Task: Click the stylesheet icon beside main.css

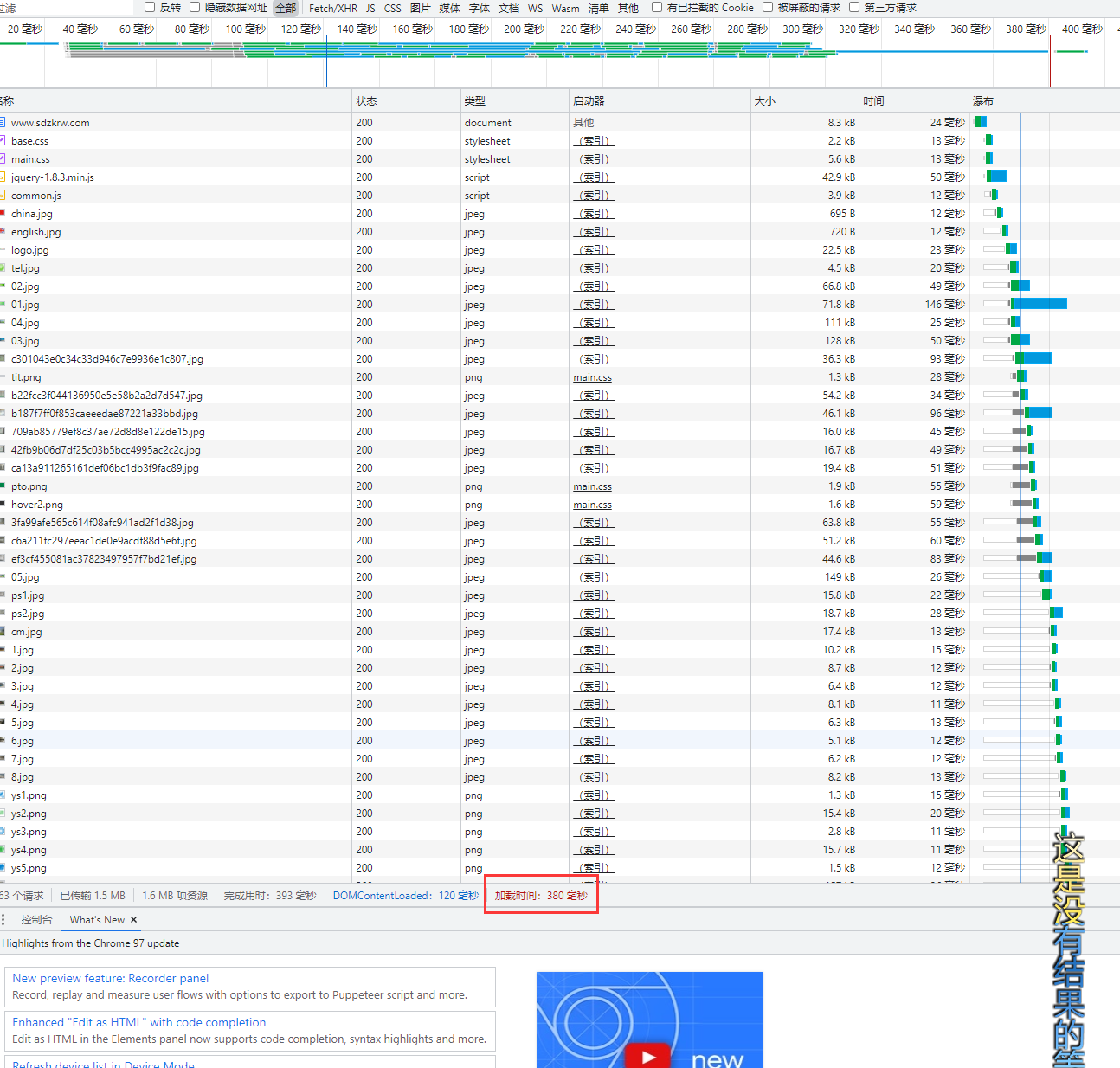Action: click(x=3, y=159)
